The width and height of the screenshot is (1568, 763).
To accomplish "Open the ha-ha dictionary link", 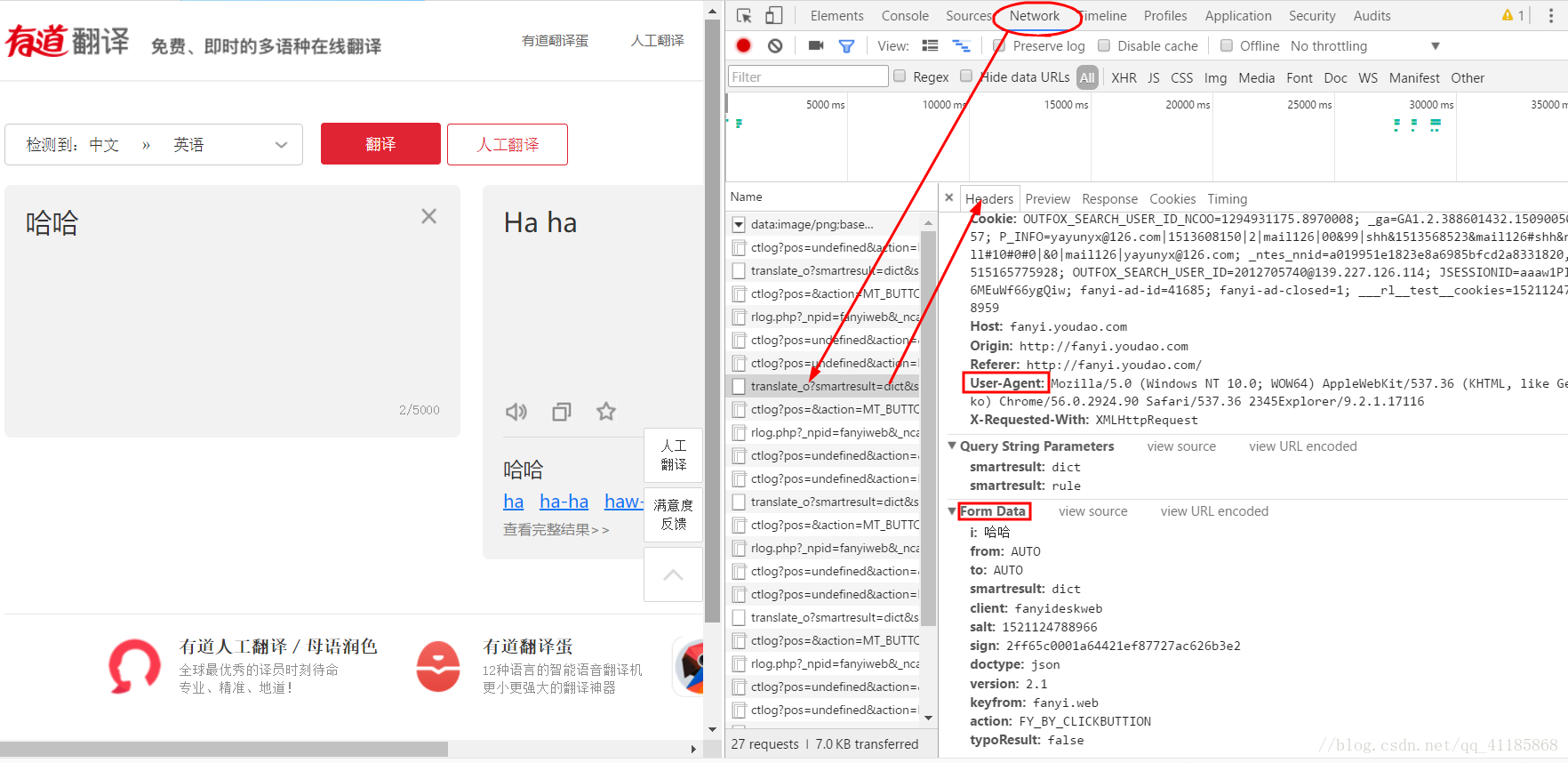I will tap(564, 502).
